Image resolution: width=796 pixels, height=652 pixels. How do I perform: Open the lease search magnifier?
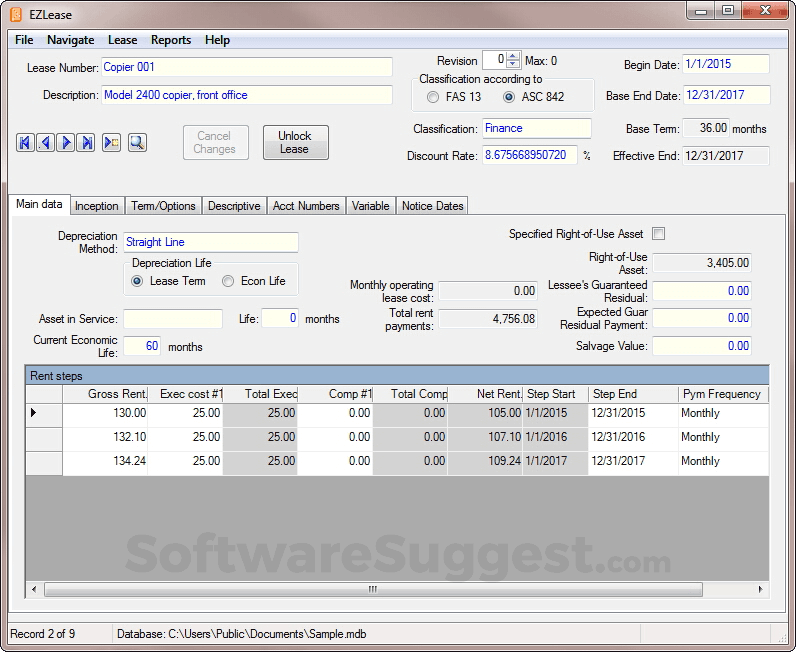click(x=137, y=143)
